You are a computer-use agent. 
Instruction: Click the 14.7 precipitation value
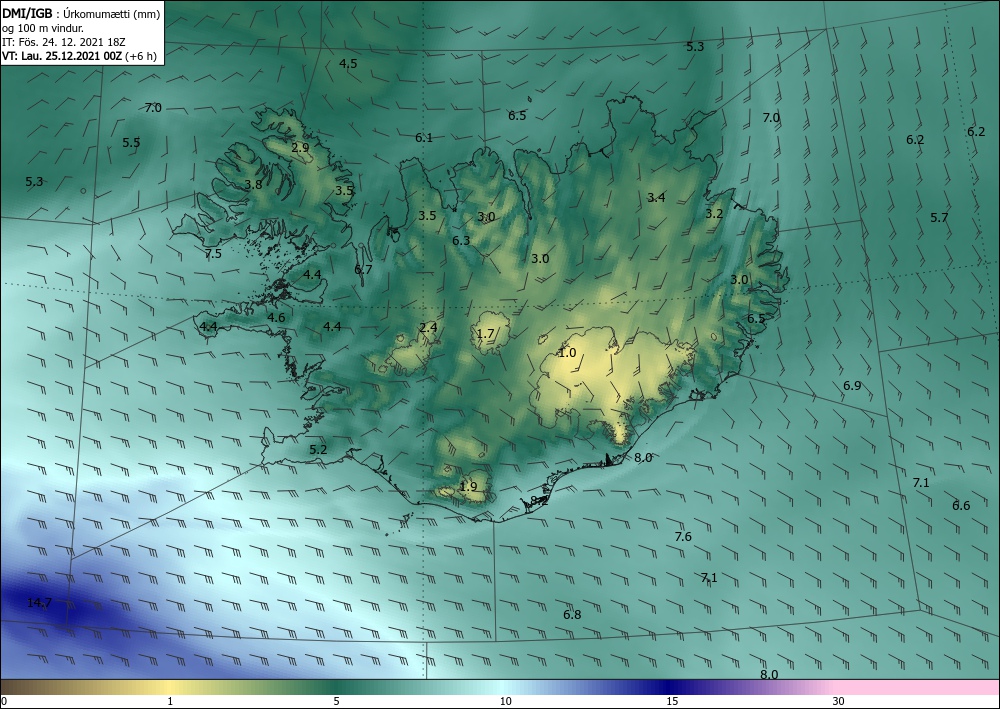point(39,603)
